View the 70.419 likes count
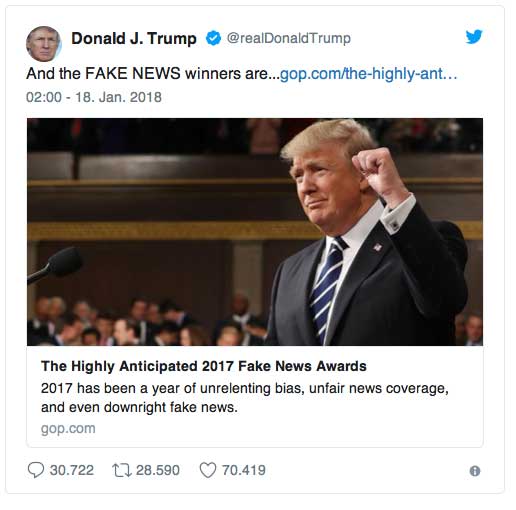 pos(244,470)
